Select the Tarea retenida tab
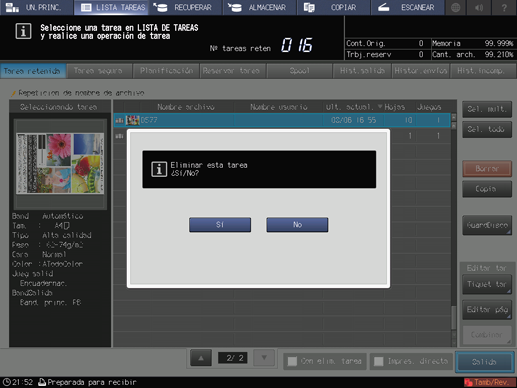This screenshot has width=517, height=388. click(x=32, y=71)
